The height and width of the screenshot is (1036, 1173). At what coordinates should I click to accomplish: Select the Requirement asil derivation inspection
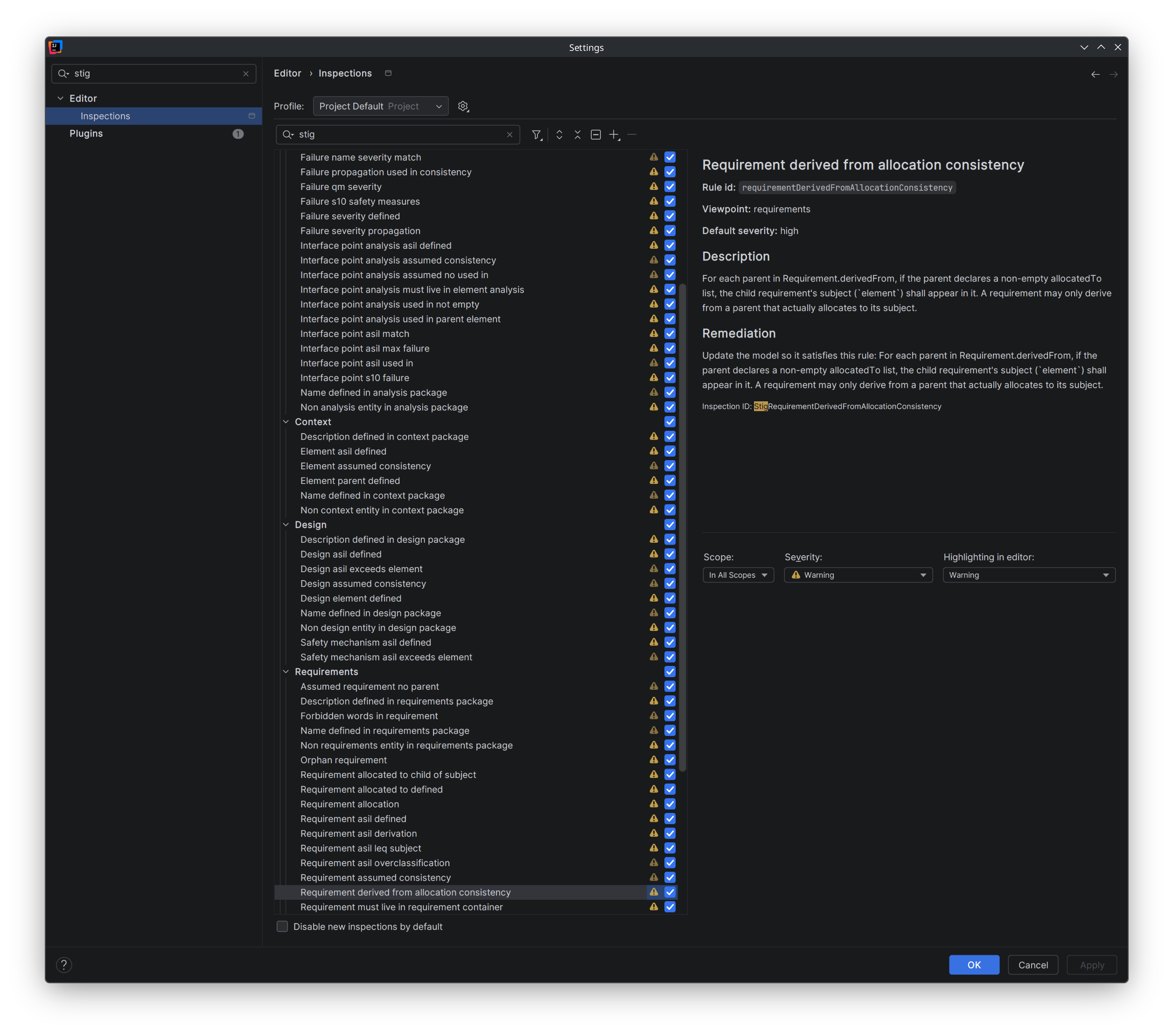pos(476,833)
